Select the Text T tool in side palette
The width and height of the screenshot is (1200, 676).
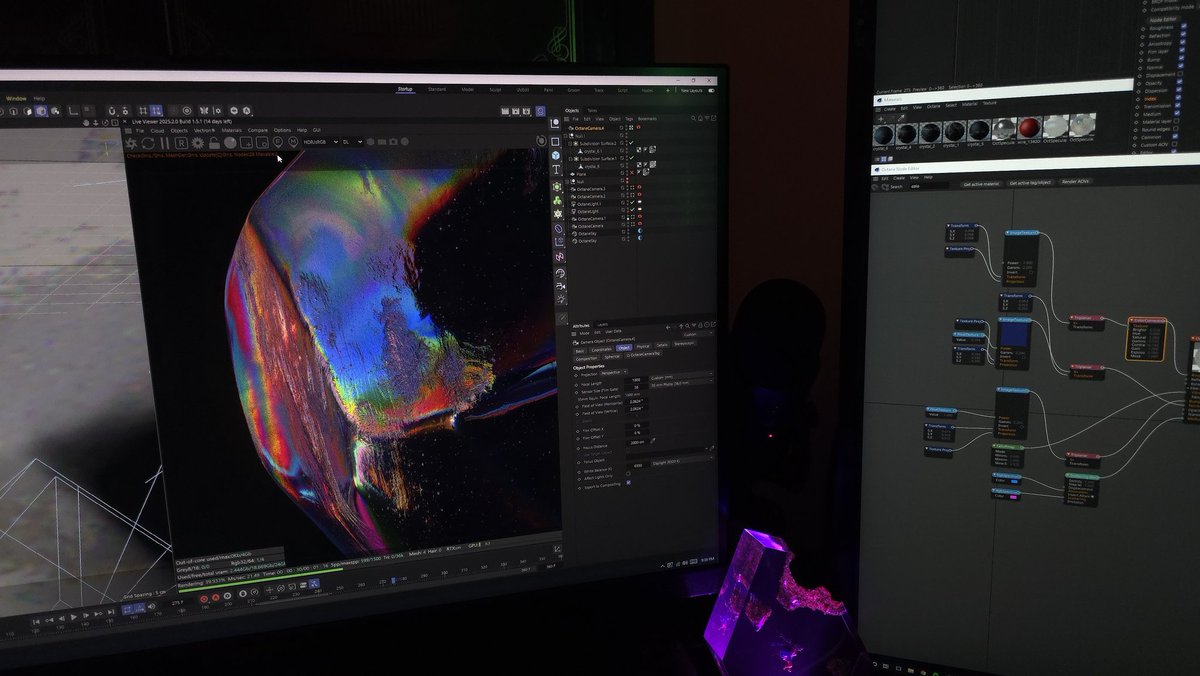[556, 169]
